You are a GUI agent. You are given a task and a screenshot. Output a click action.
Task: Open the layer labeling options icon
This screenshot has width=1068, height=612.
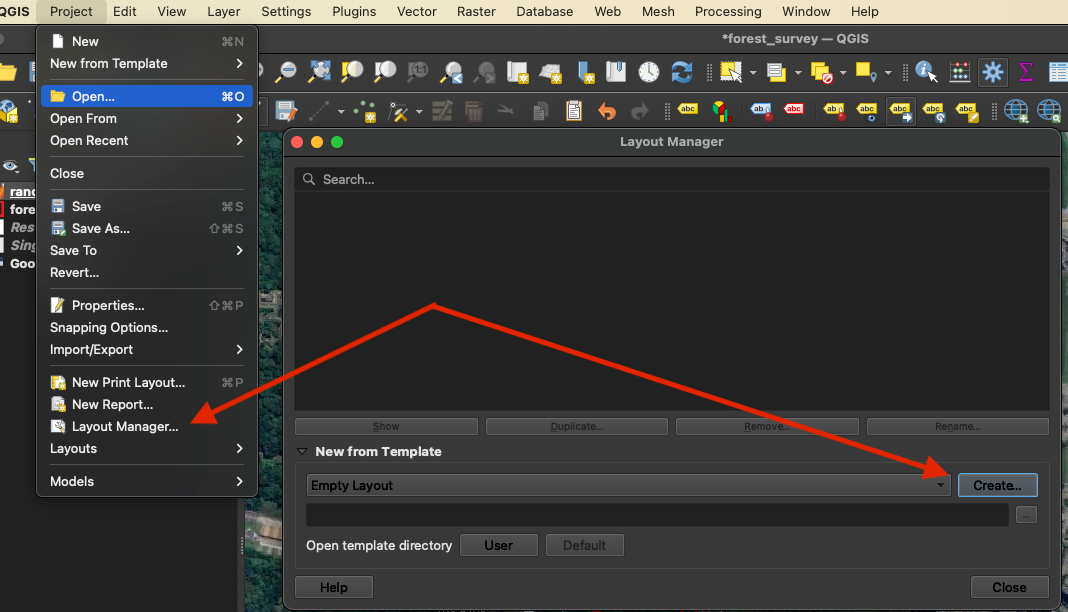tap(688, 110)
